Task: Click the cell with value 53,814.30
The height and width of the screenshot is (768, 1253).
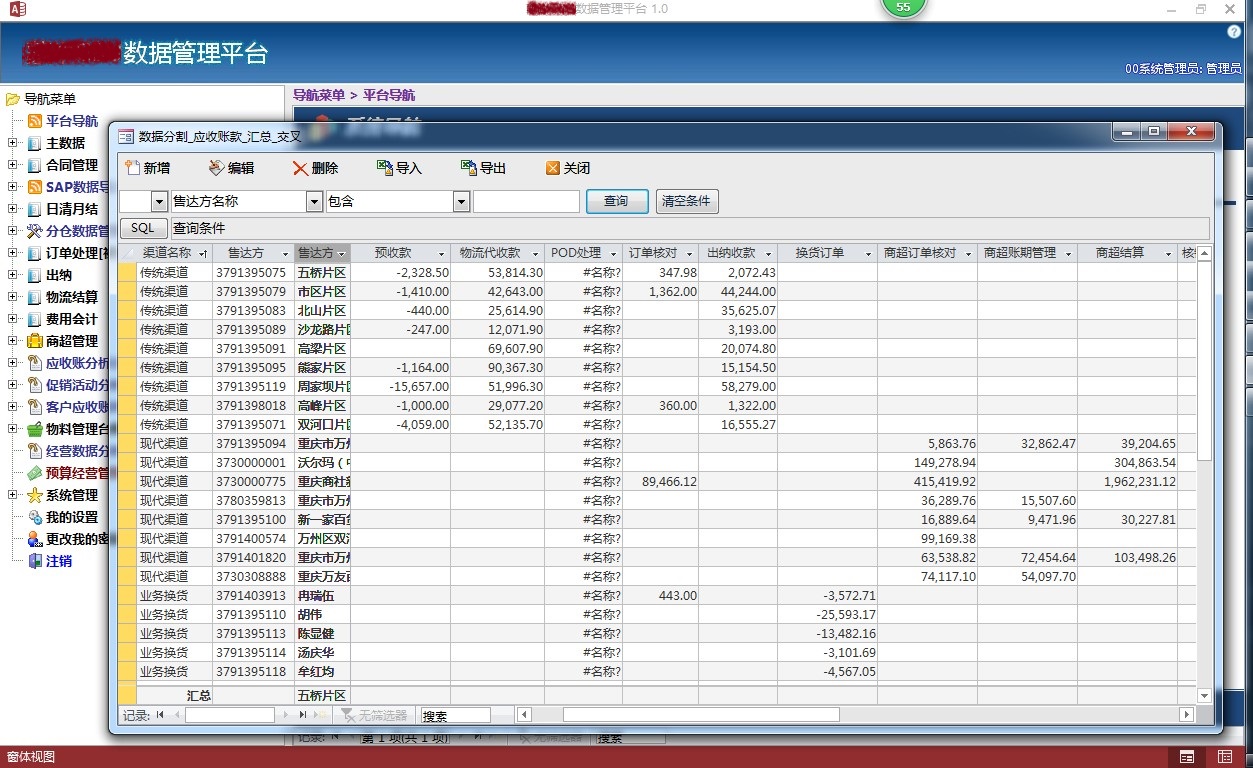Action: coord(497,272)
